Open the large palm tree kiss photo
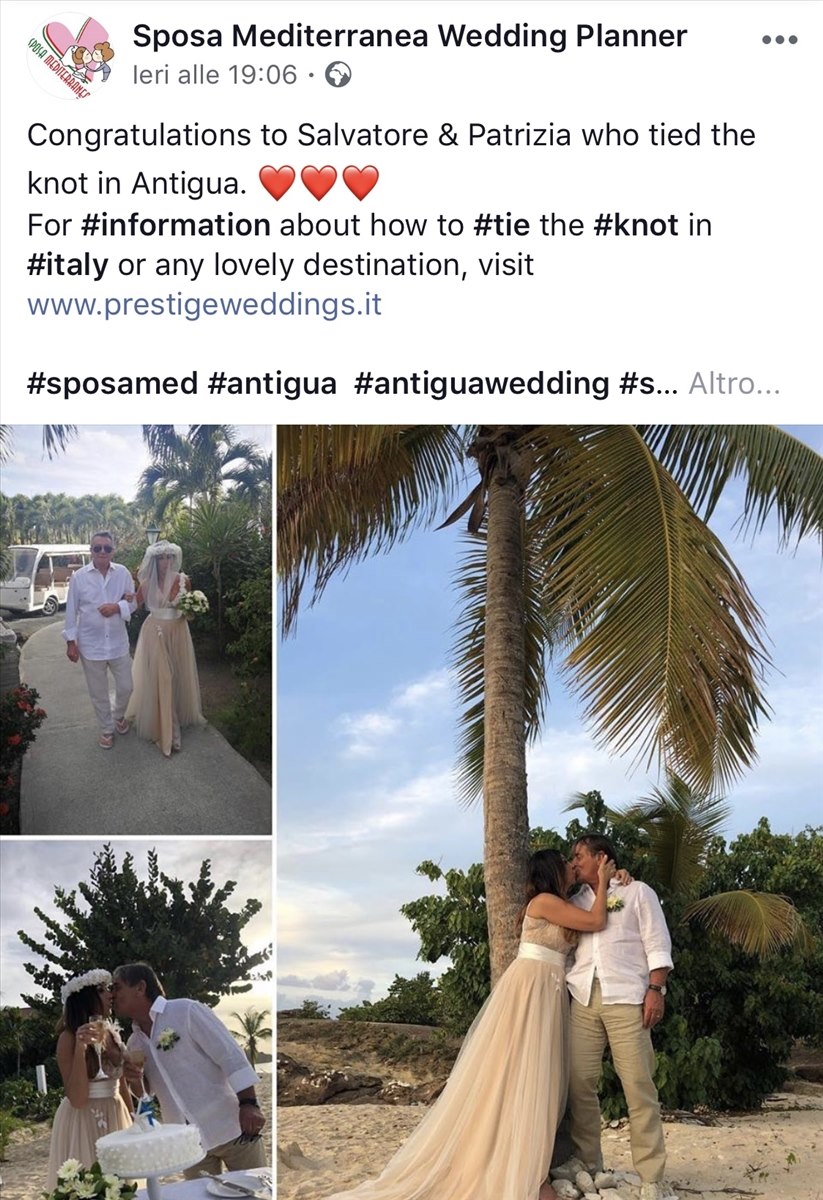 click(x=550, y=812)
